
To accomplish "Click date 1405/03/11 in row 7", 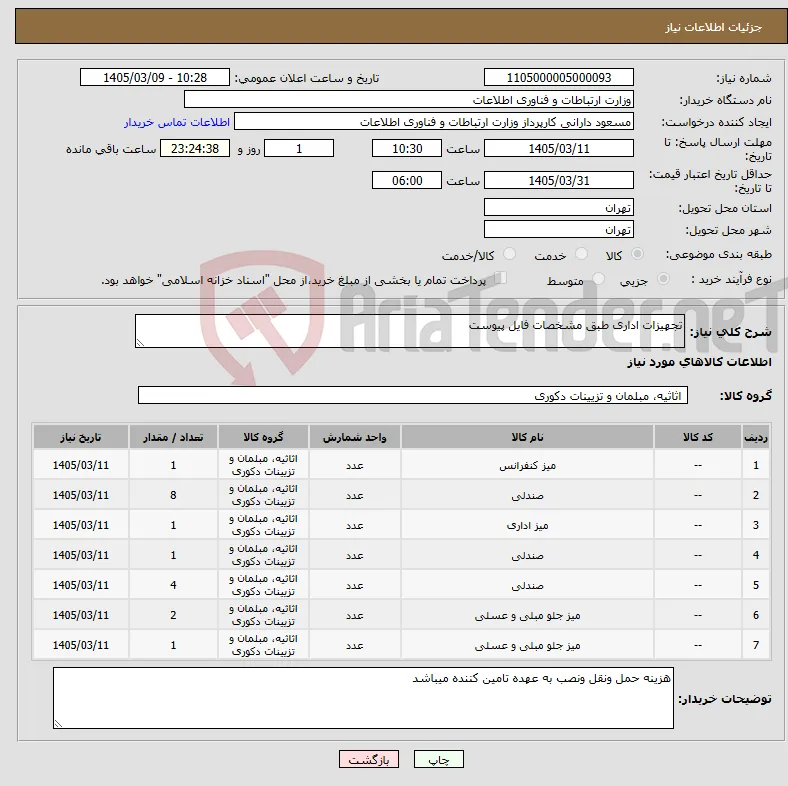I will (81, 645).
